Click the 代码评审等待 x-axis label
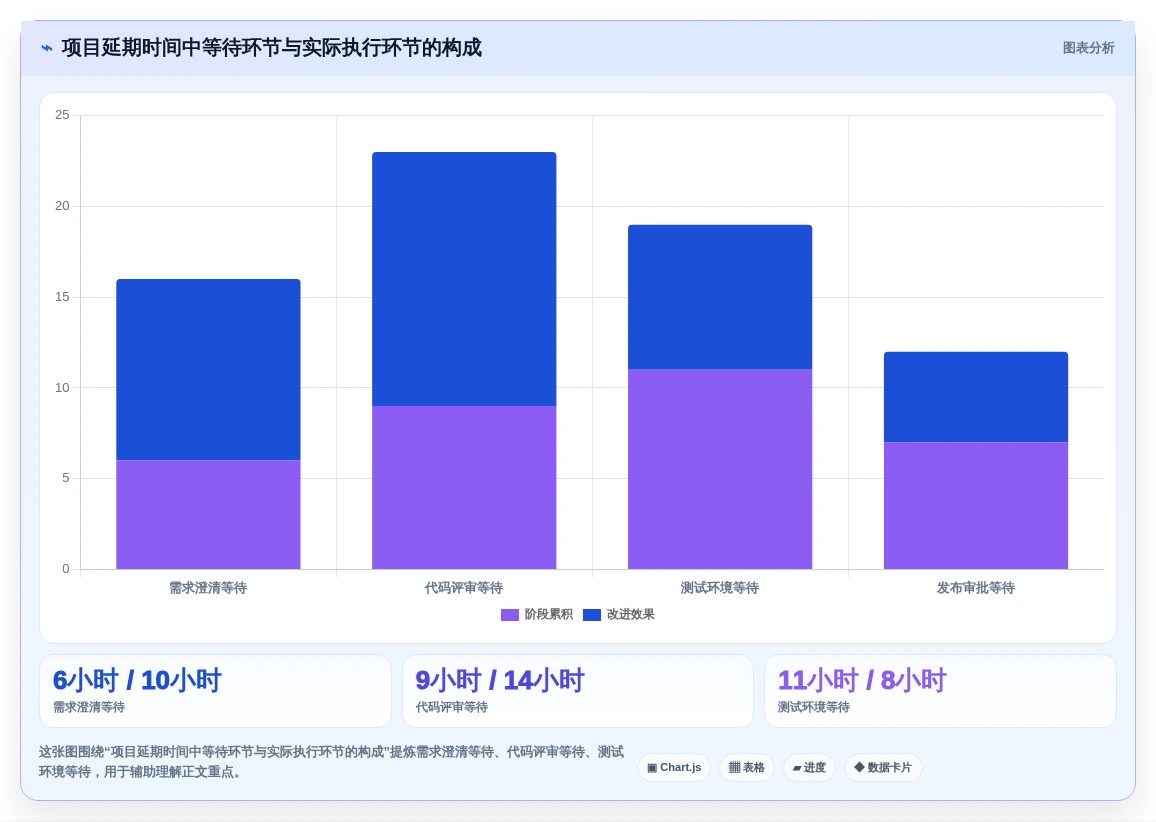Image resolution: width=1156 pixels, height=822 pixels. (464, 588)
